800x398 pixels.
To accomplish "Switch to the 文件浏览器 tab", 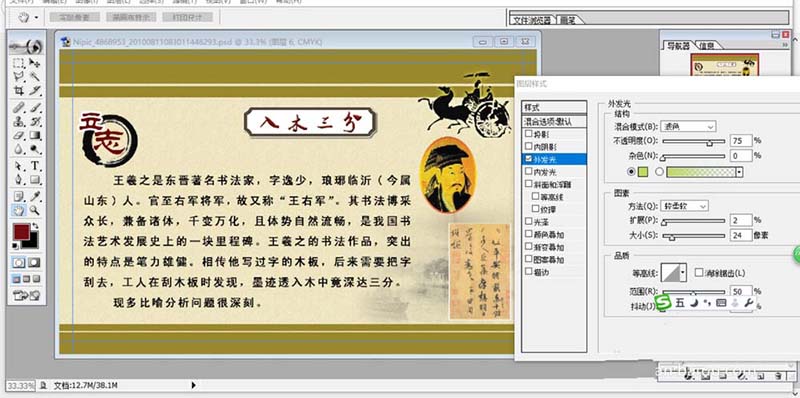I will tap(532, 20).
